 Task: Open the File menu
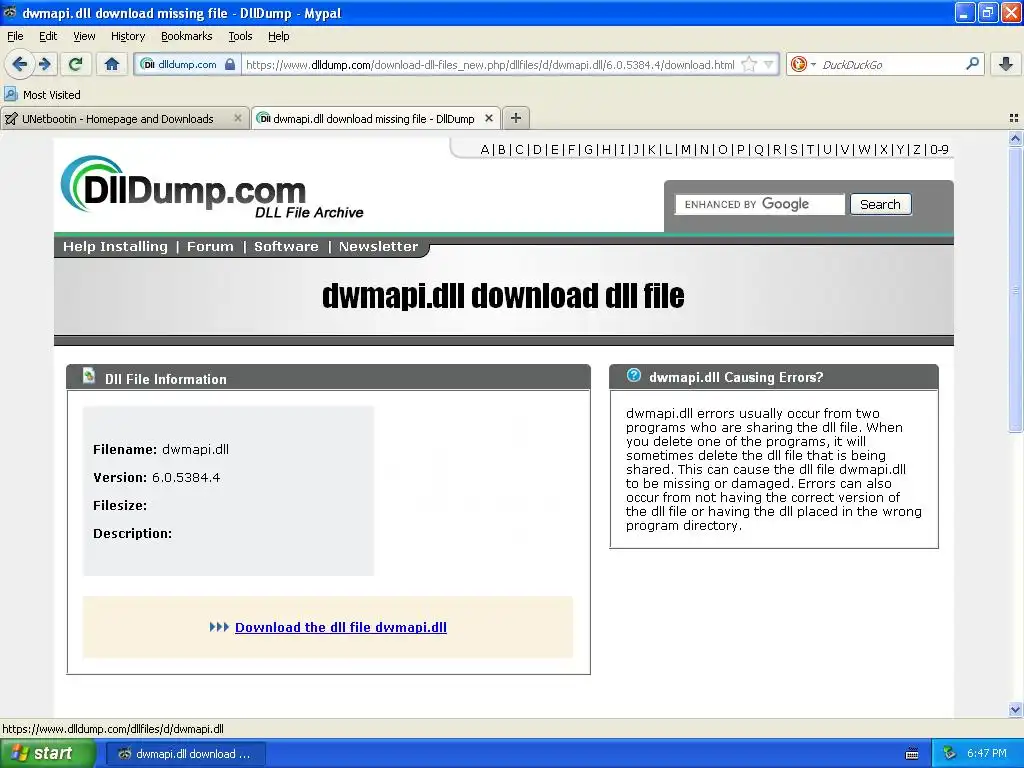(15, 36)
